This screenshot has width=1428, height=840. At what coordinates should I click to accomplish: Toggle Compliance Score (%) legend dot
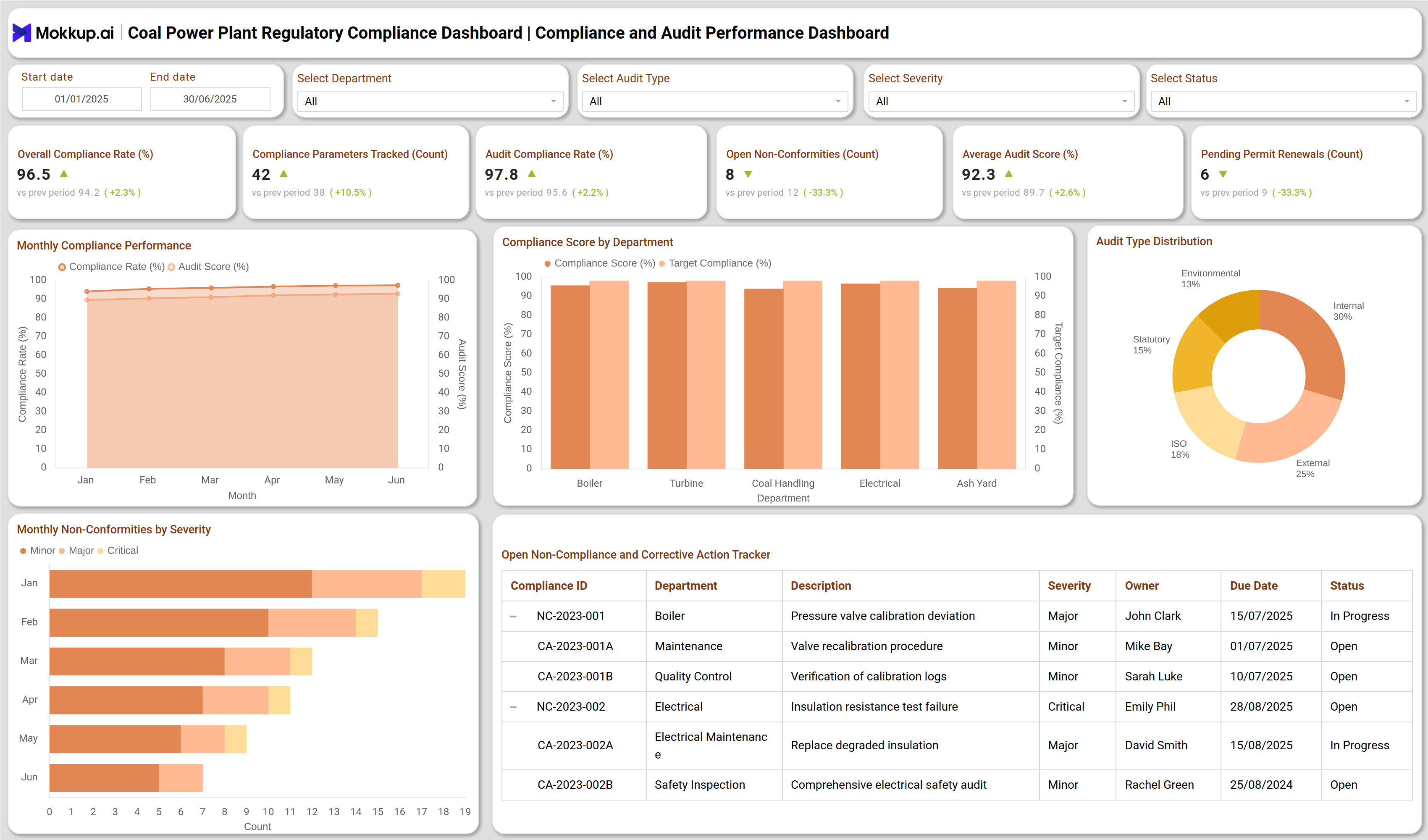[547, 264]
